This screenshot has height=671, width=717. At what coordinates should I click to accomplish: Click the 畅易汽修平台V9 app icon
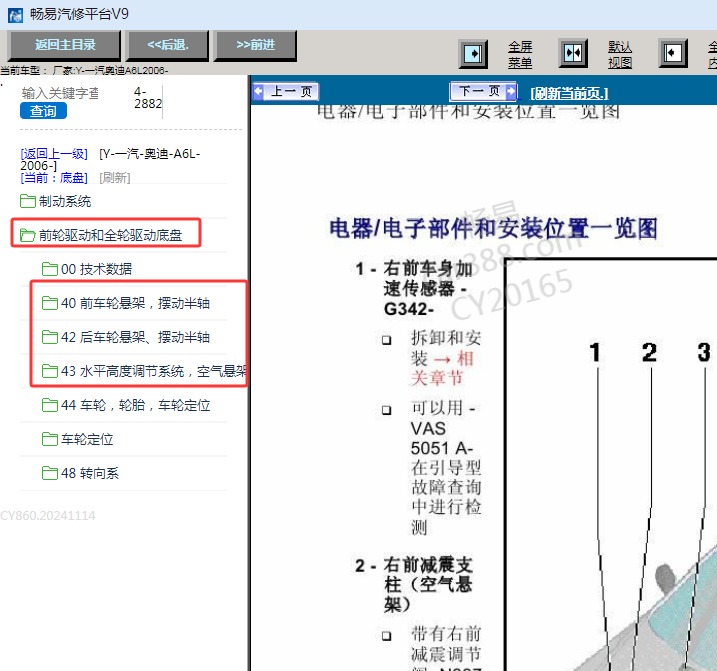[16, 15]
